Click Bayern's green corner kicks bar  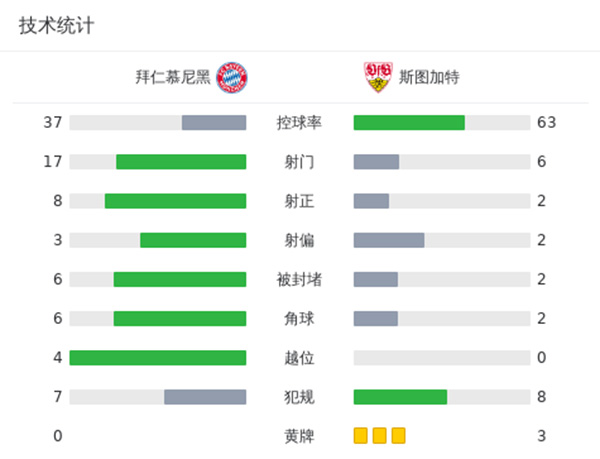click(x=180, y=319)
